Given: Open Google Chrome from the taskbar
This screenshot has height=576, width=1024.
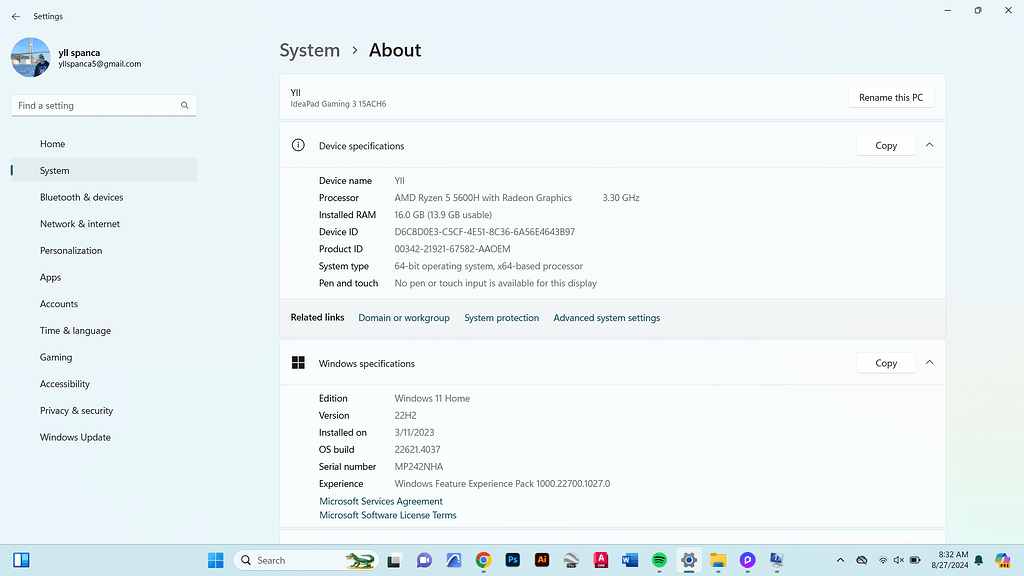Looking at the screenshot, I should 483,560.
